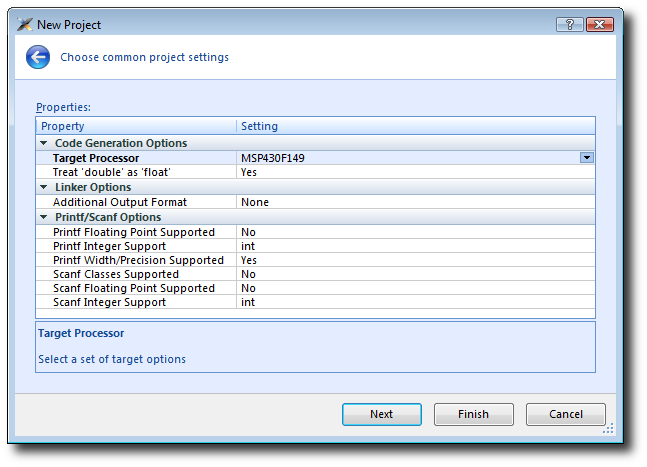
Task: Click the Setting column header
Action: click(416, 126)
